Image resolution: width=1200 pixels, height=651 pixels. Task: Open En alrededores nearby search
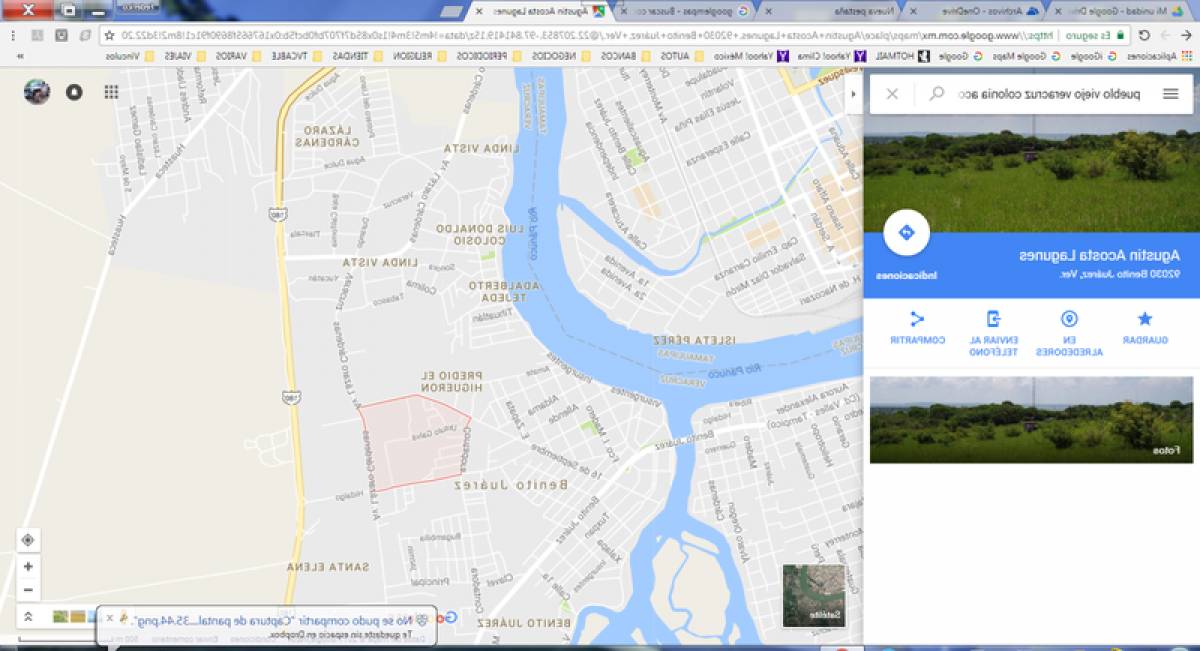[1069, 320]
